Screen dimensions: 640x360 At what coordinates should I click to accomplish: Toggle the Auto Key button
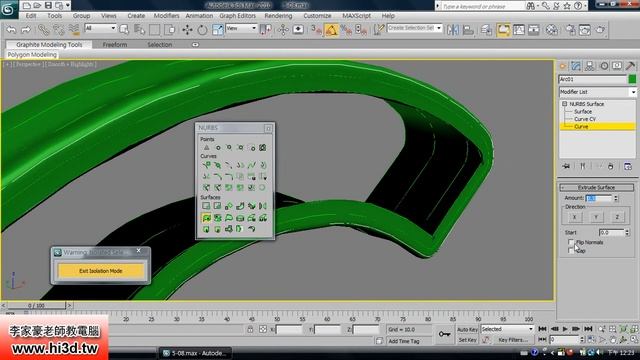[467, 329]
